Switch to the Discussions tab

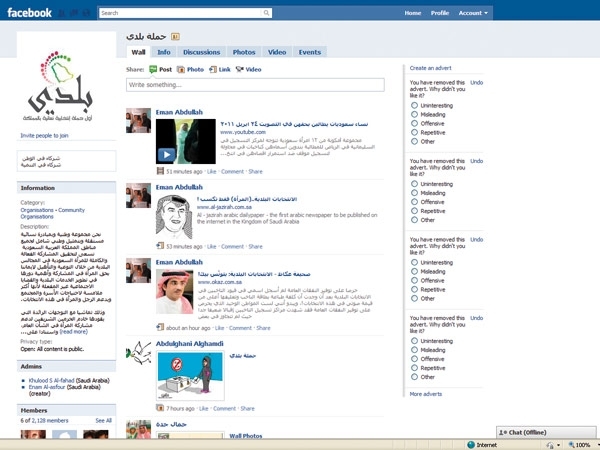[x=202, y=51]
